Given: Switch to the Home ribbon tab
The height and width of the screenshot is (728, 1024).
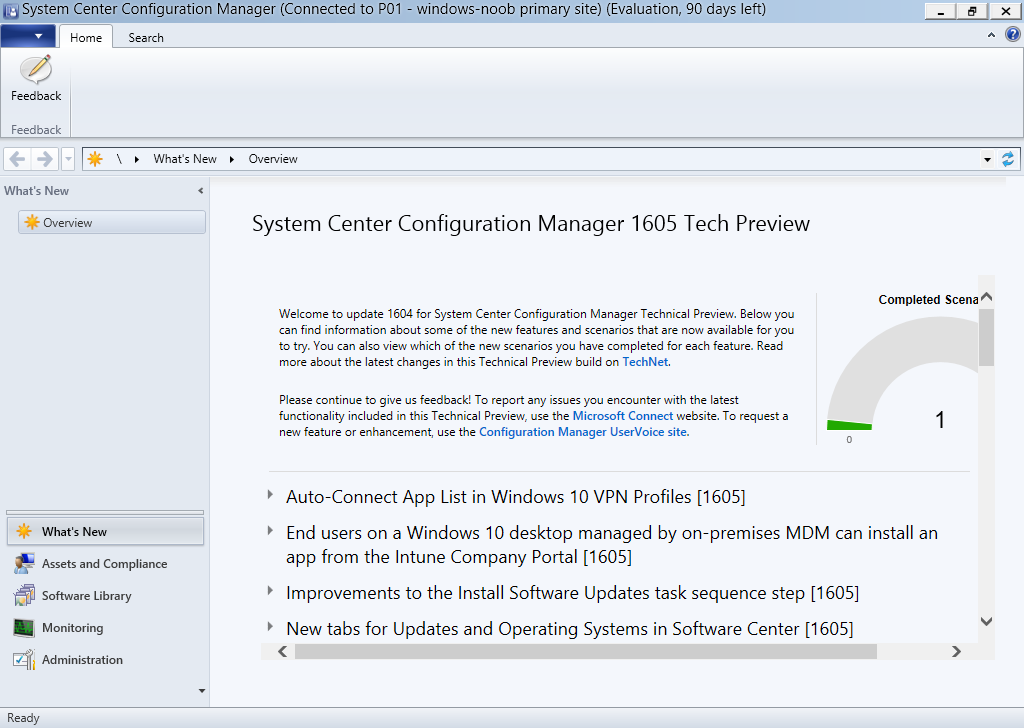Looking at the screenshot, I should click(86, 37).
